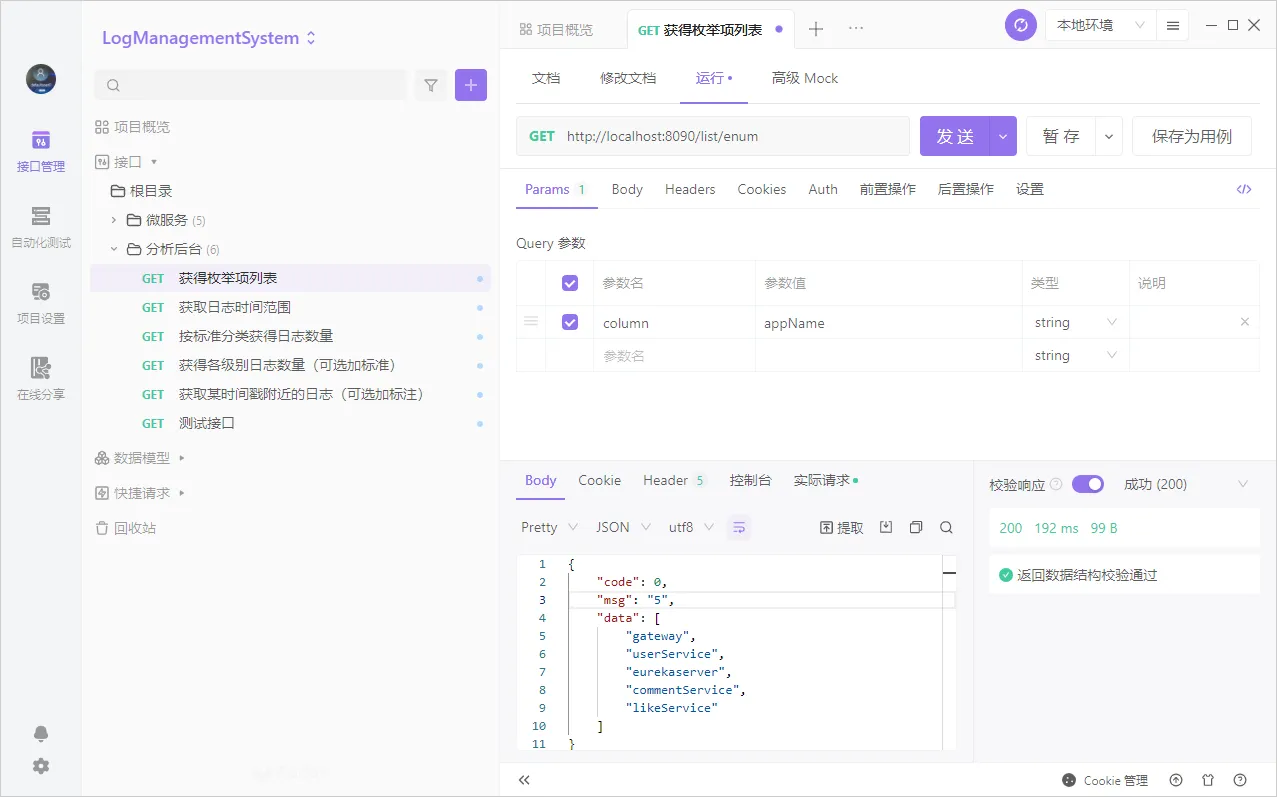The image size is (1277, 797).
Task: Click the purple plus button to add new item
Action: (x=471, y=85)
